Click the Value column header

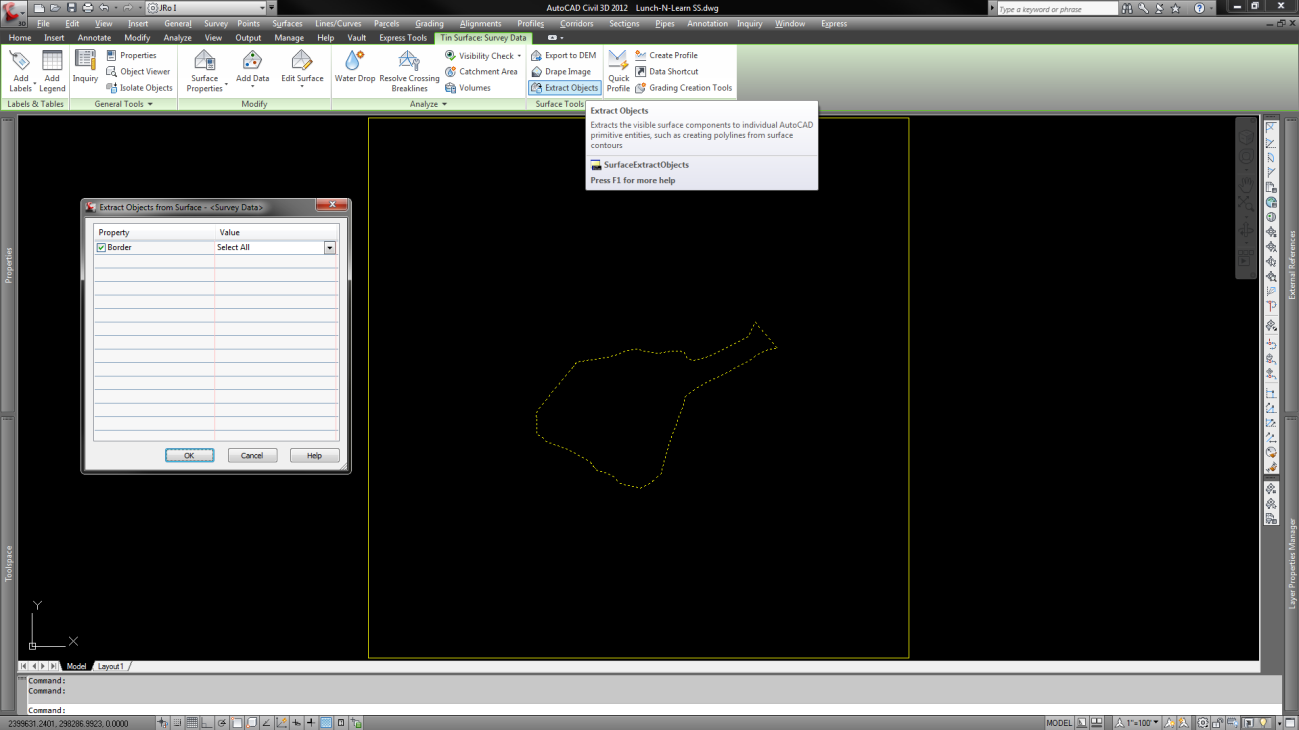[x=276, y=232]
